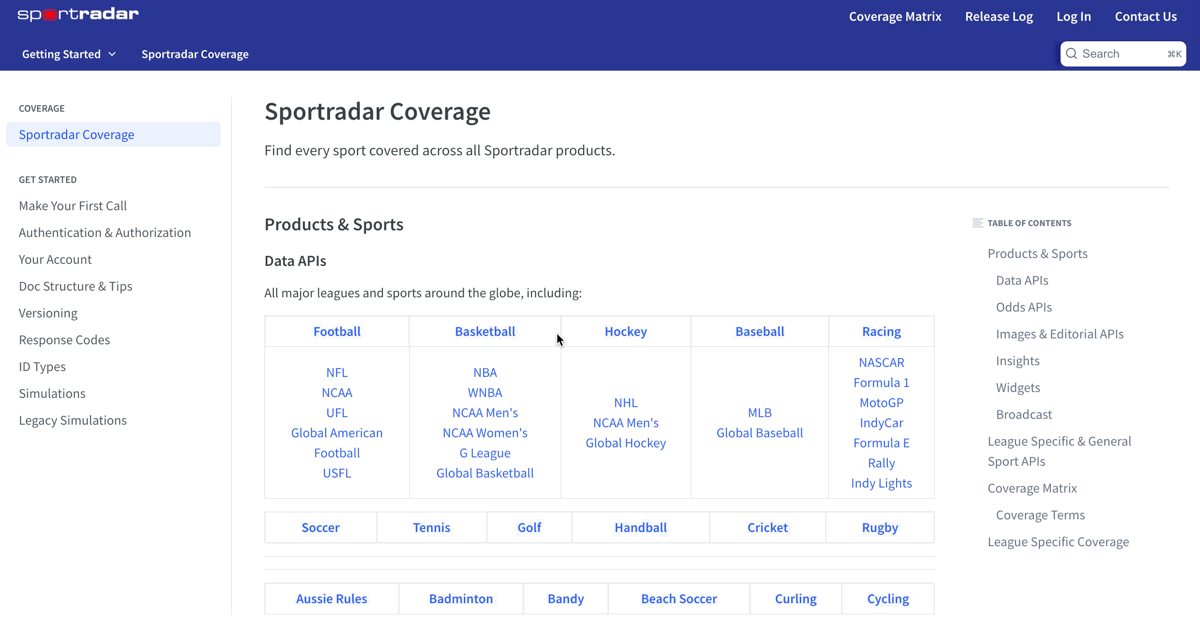
Task: Jump to League Specific Coverage section
Action: (x=1058, y=541)
